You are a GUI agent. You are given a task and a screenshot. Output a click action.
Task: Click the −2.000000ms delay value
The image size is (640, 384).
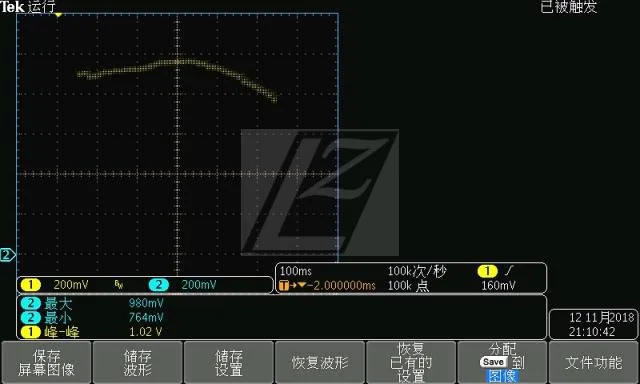(341, 286)
